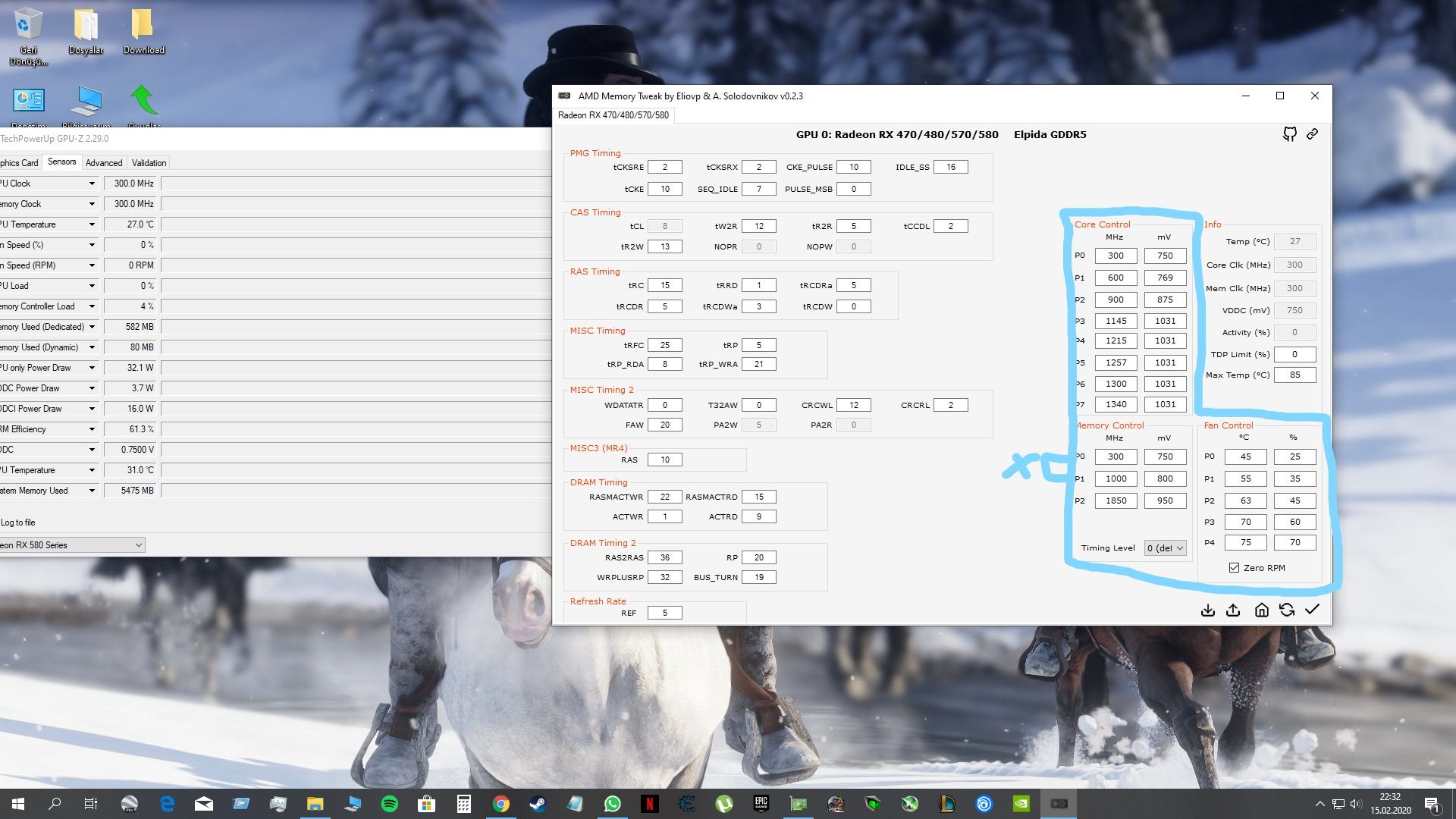Viewport: 1456px width, 819px height.
Task: Click the chain link icon
Action: [1313, 134]
